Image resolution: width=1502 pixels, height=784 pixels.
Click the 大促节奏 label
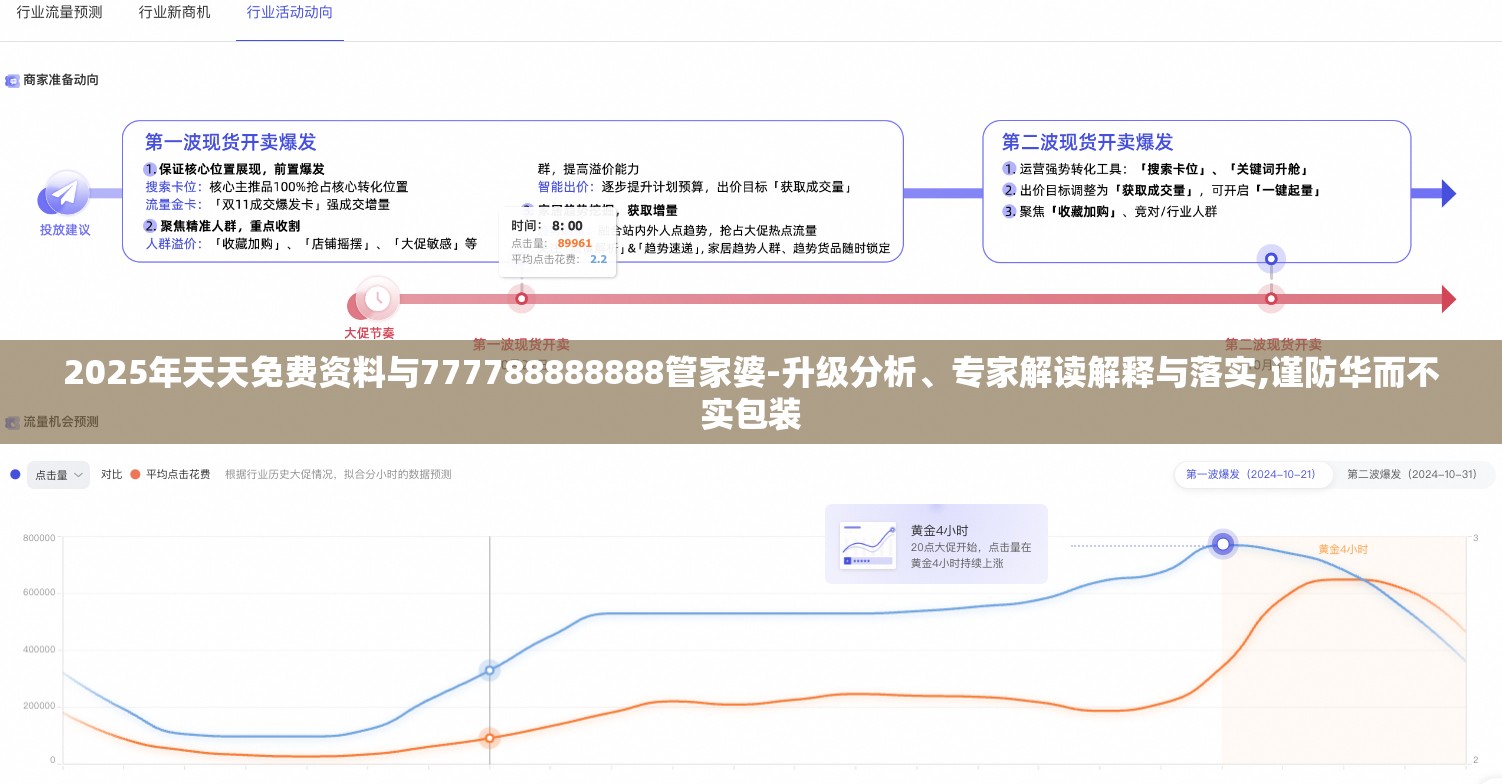click(x=369, y=333)
